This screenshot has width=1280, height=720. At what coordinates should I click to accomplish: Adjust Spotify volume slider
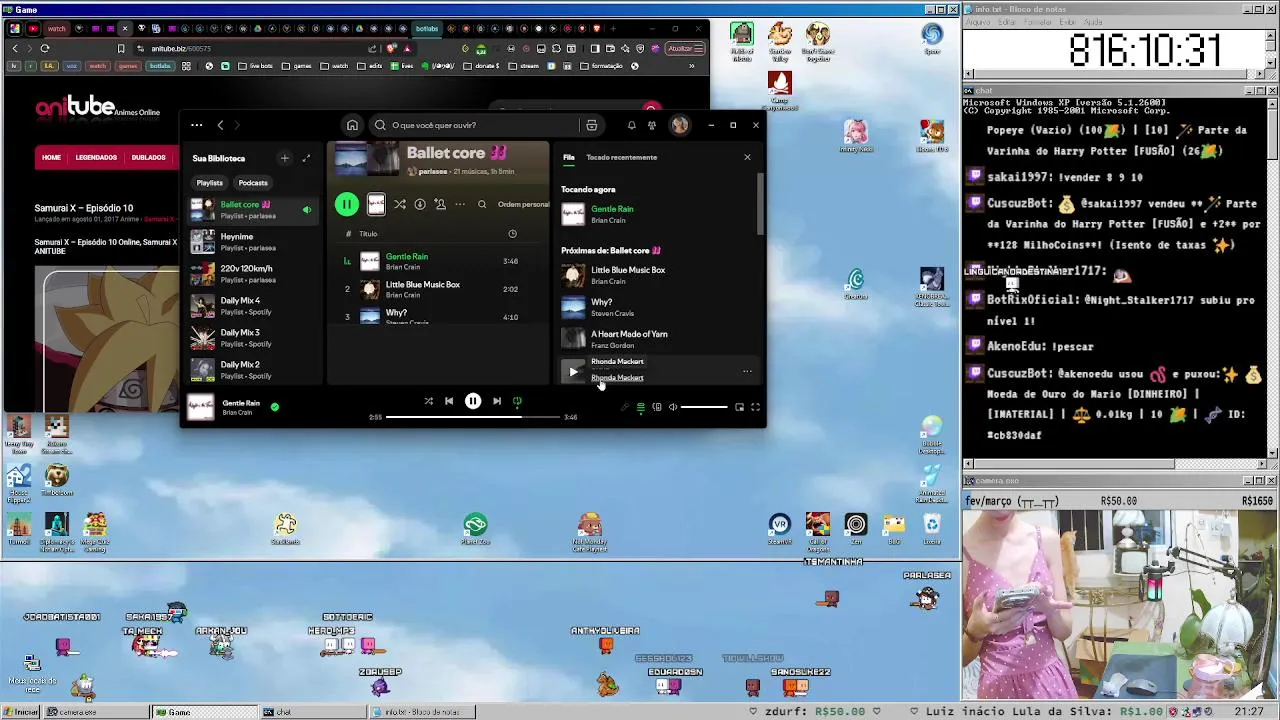(705, 407)
